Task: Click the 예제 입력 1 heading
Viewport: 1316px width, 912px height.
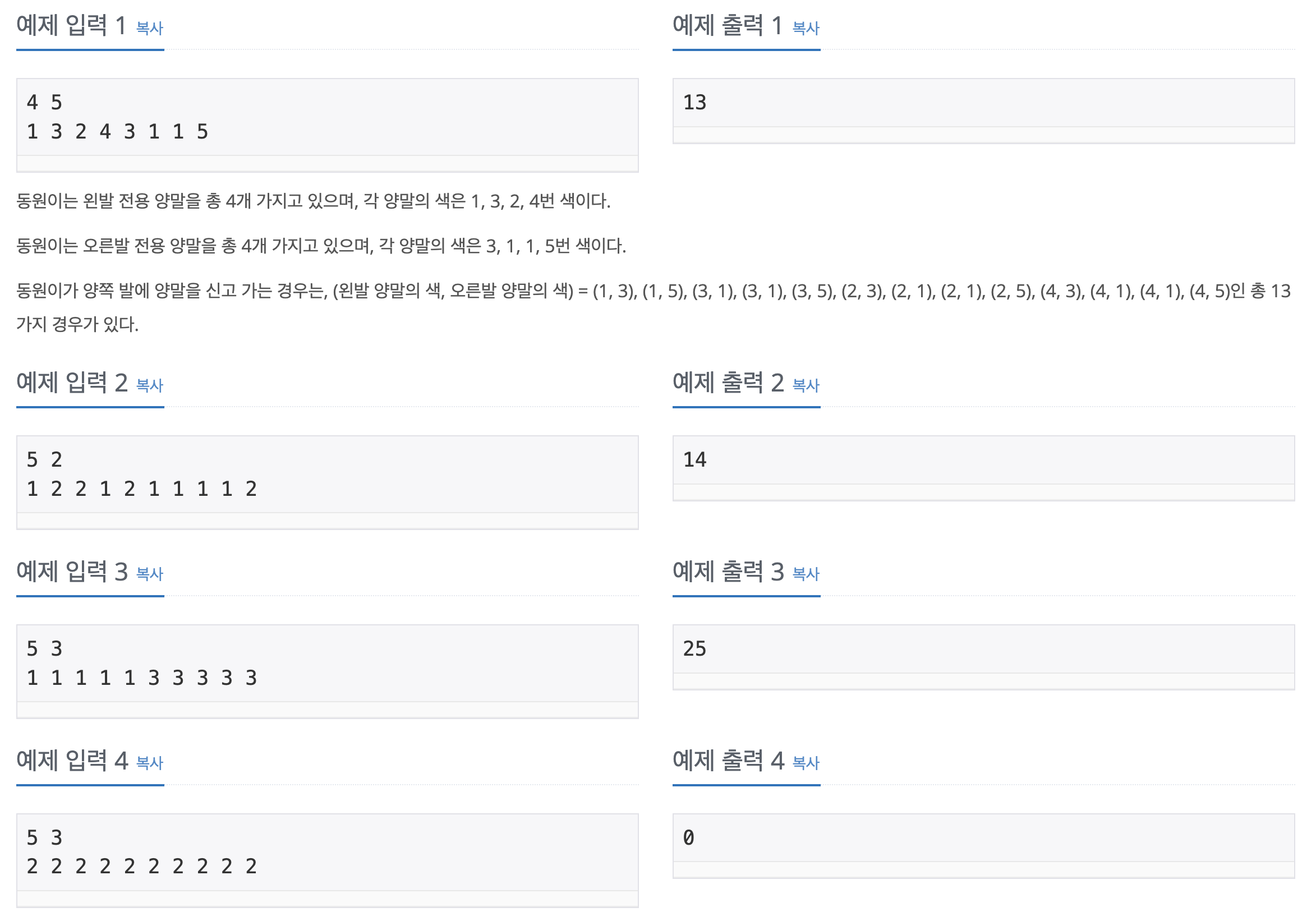Action: tap(71, 26)
